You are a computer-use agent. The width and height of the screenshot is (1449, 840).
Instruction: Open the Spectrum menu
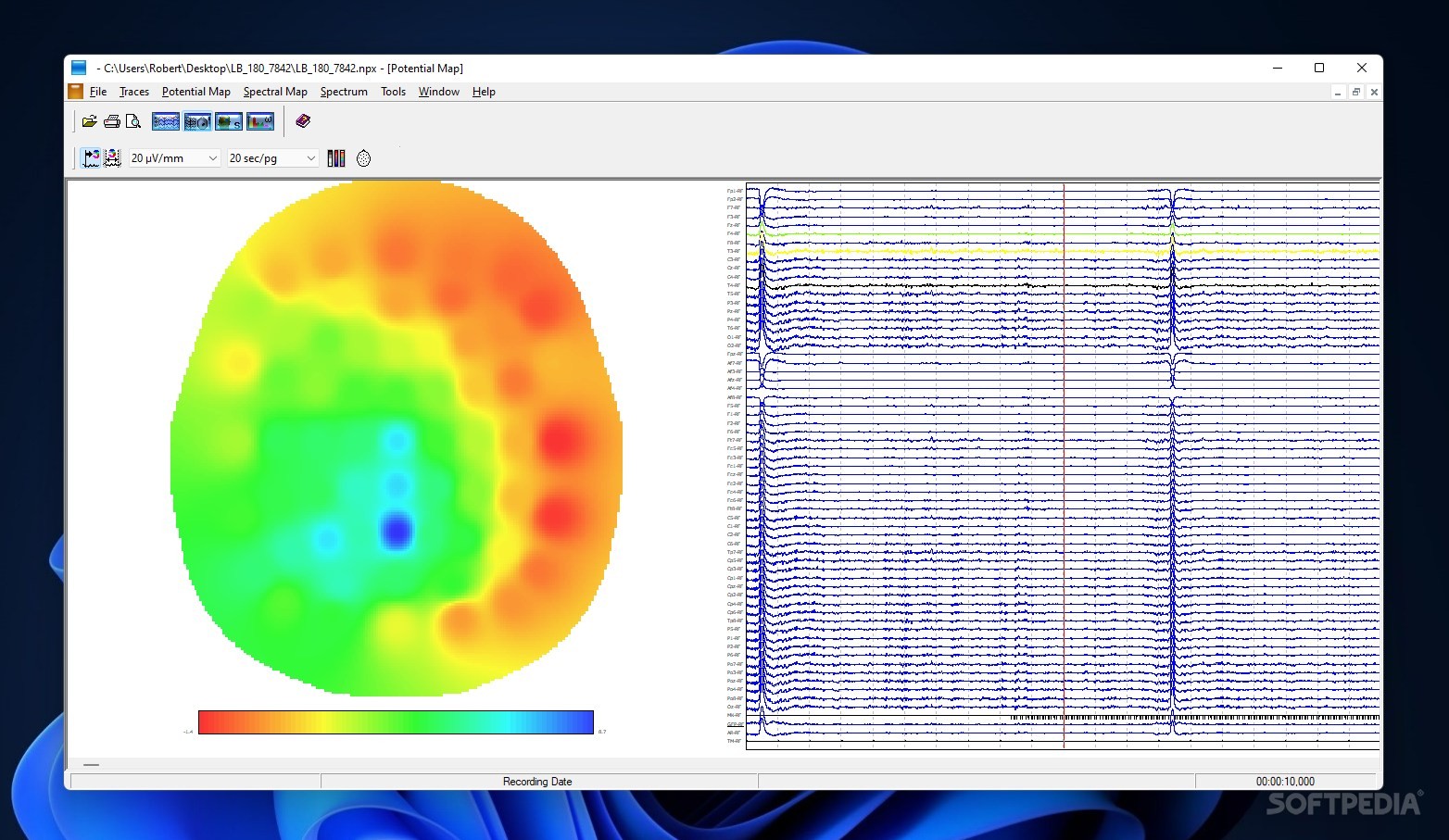pos(344,92)
